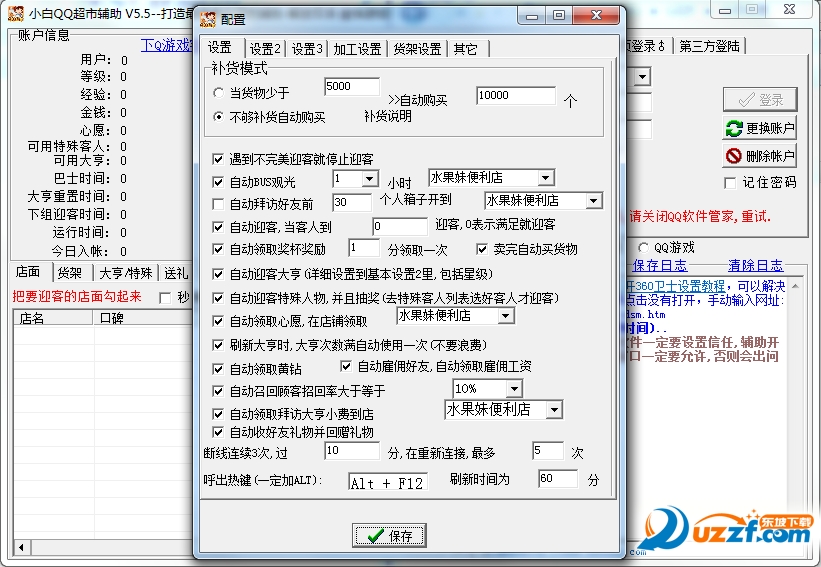Open store dropdown after 个人箱子开到

[594, 201]
